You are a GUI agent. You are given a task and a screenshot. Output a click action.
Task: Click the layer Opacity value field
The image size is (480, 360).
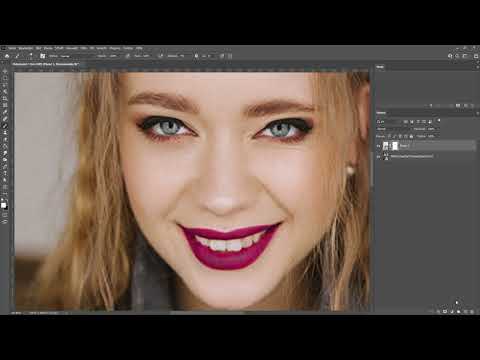pyautogui.click(x=431, y=129)
